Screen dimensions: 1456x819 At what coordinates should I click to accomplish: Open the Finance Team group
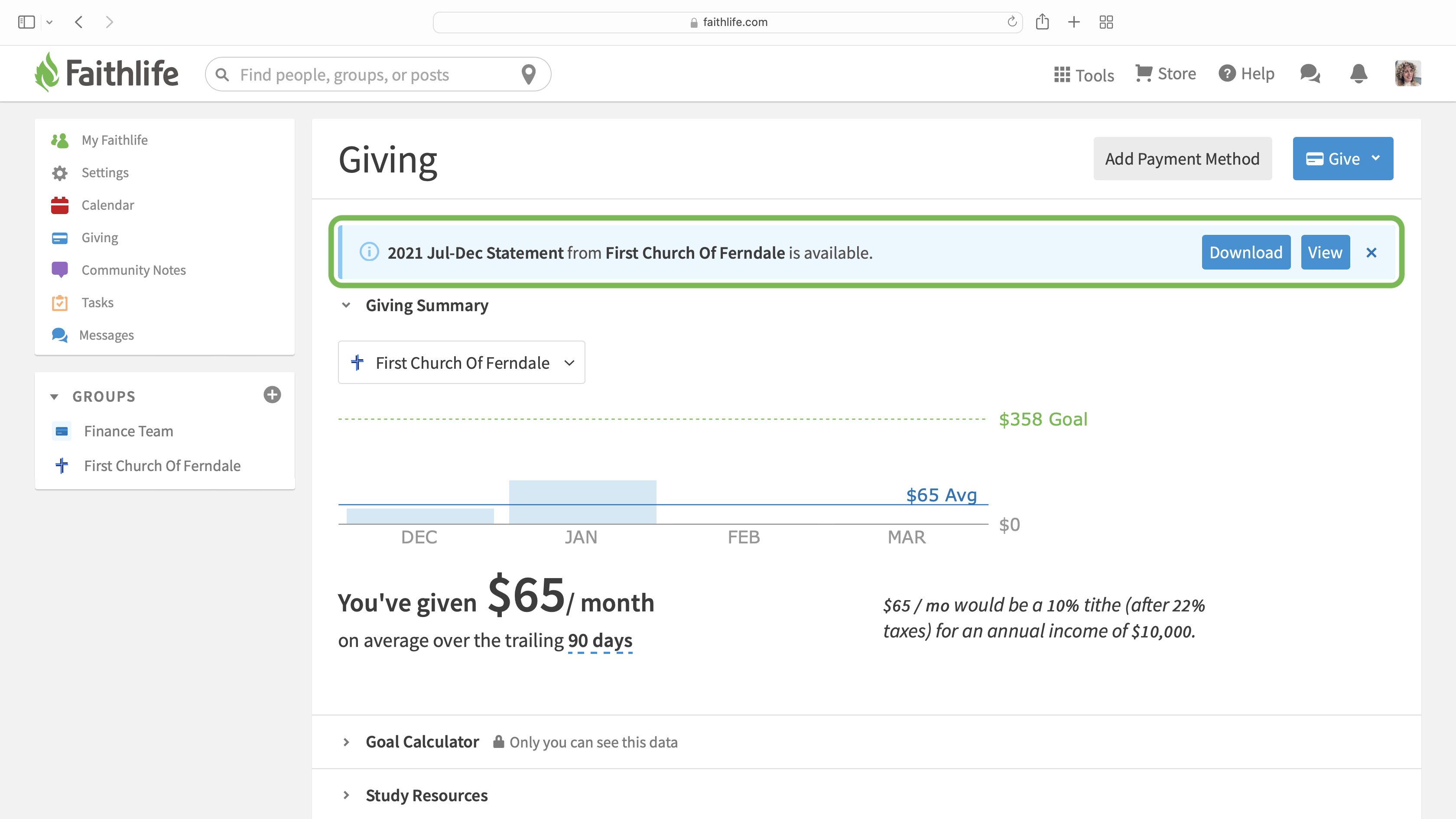coord(129,431)
